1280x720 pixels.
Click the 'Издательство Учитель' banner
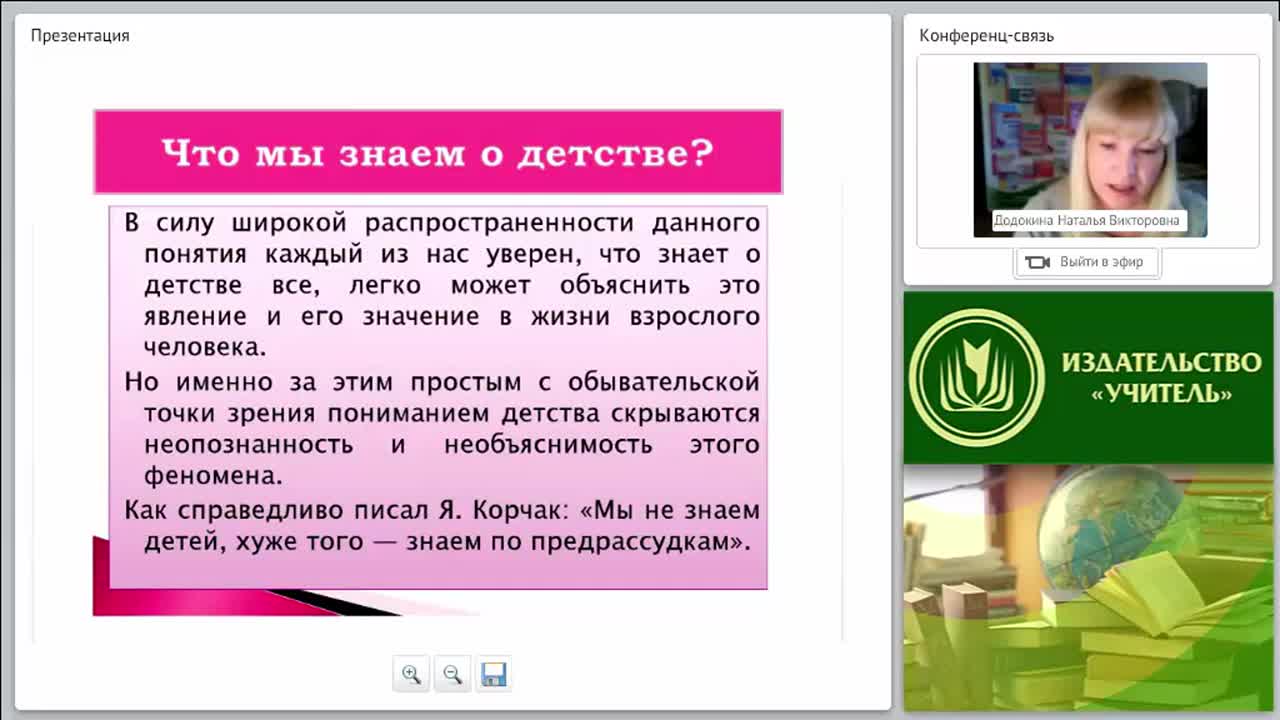click(1089, 378)
